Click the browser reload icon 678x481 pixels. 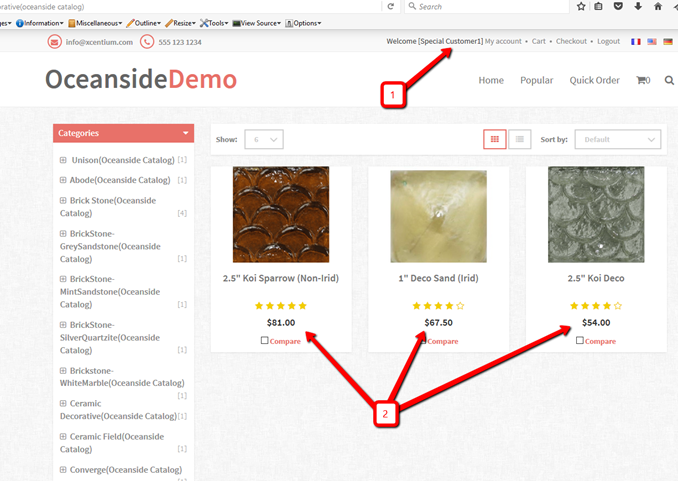[x=390, y=6]
